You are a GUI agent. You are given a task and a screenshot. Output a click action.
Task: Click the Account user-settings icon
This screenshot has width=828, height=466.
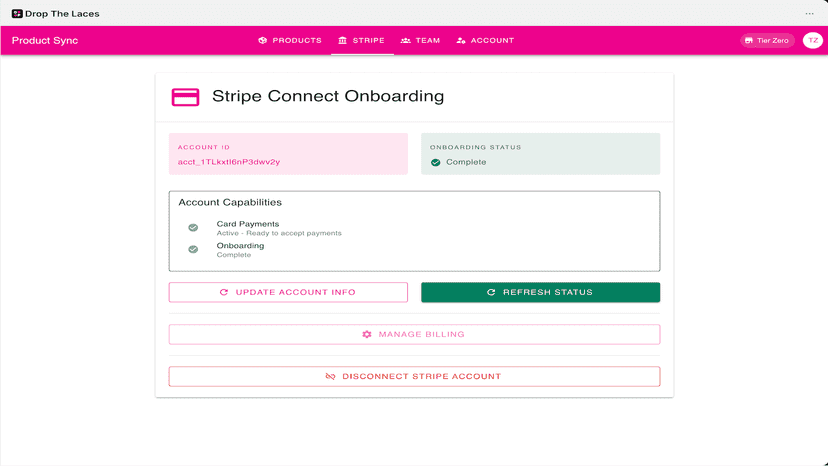(x=461, y=40)
